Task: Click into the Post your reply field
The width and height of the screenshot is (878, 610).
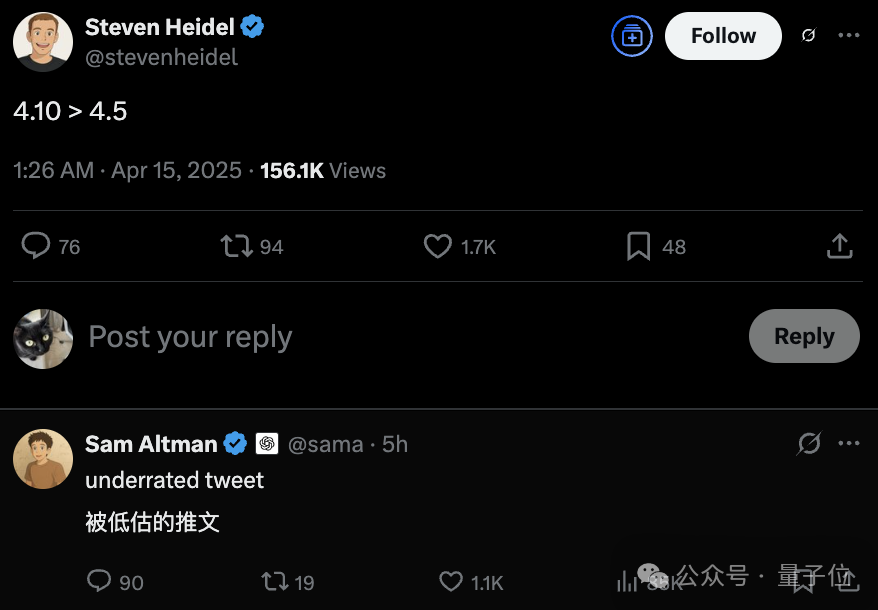Action: 400,337
